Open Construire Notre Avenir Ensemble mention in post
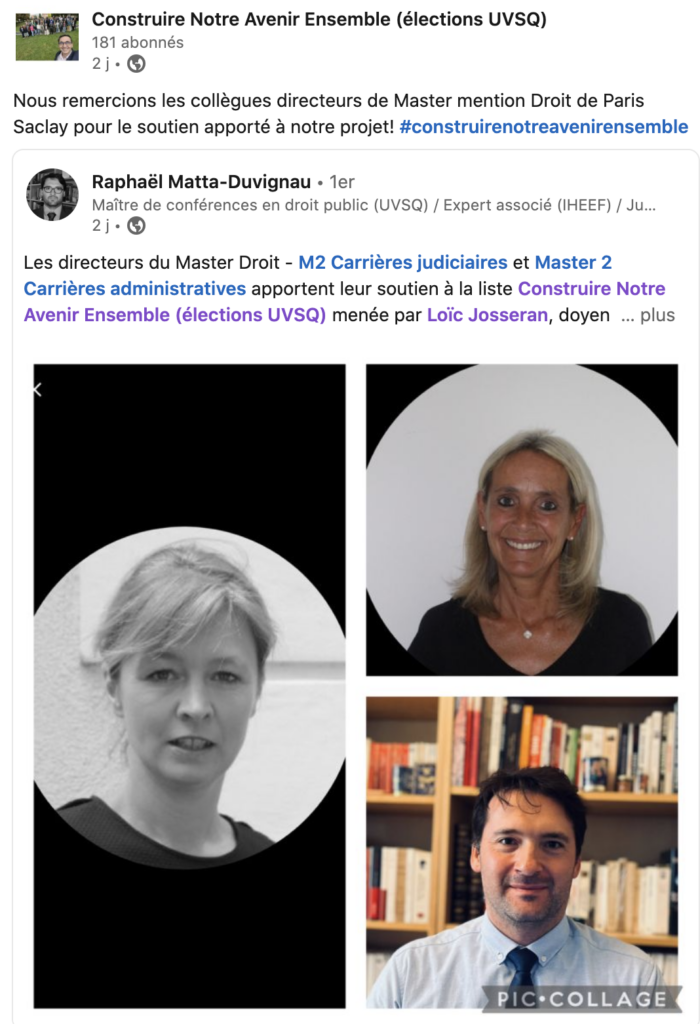Image resolution: width=700 pixels, height=1024 pixels. tap(345, 302)
